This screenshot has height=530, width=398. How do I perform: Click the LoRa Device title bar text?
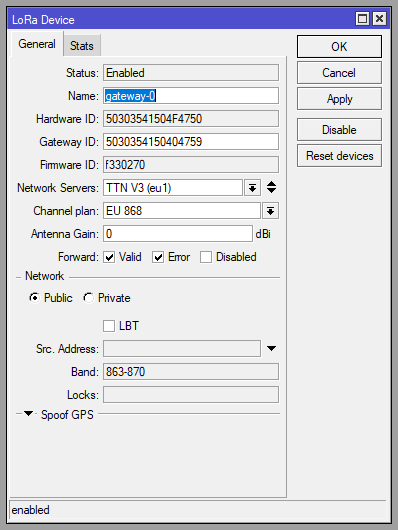pyautogui.click(x=43, y=20)
